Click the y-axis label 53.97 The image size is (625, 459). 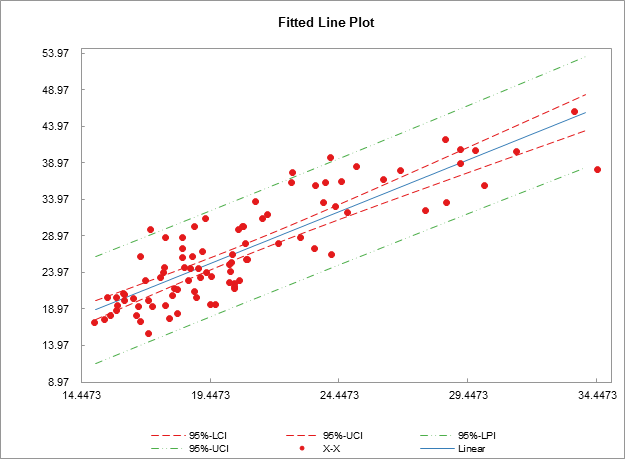tap(55, 53)
